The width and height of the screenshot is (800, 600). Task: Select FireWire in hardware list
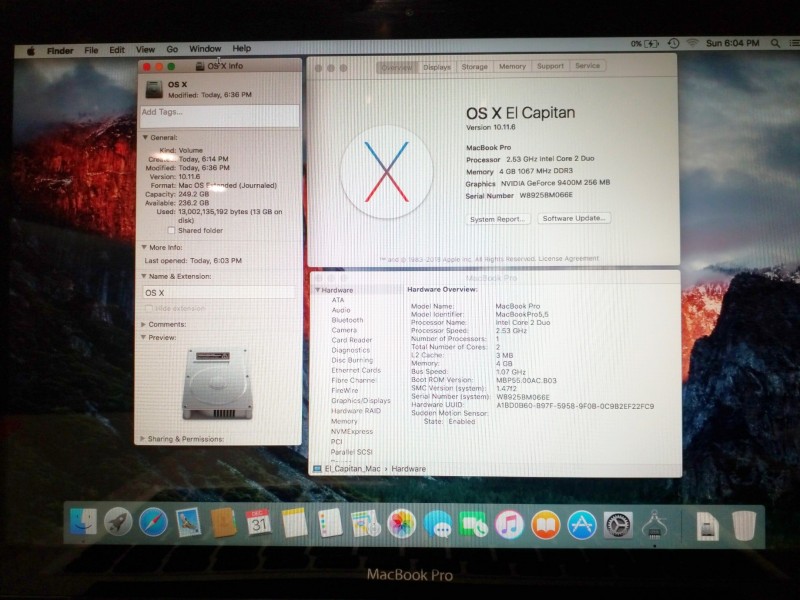coord(344,391)
